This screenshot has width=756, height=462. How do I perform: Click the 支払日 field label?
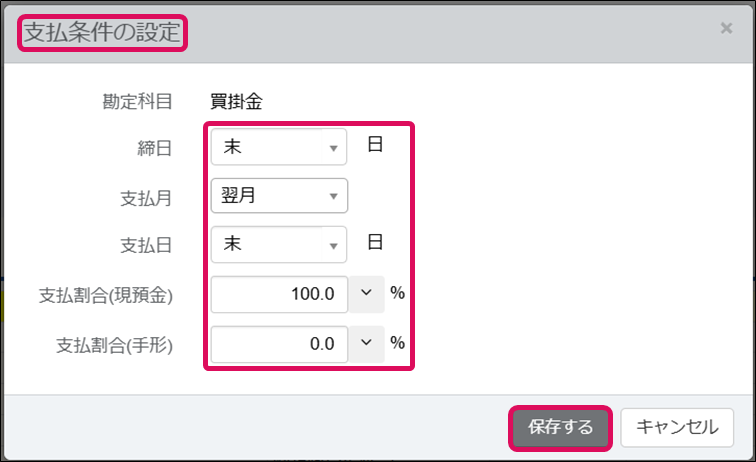[x=146, y=245]
